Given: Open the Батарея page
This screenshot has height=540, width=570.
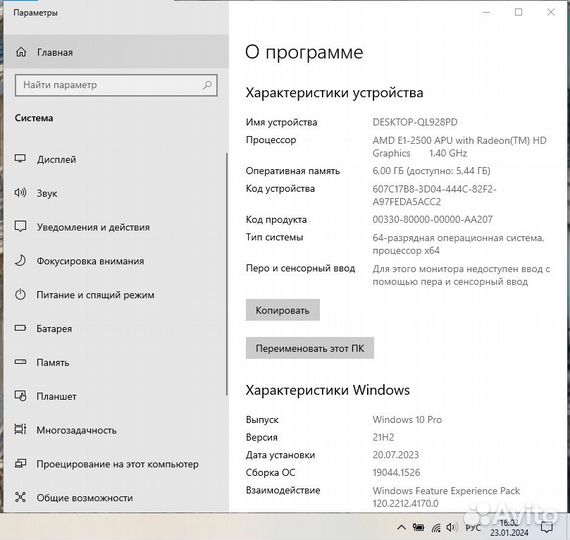Looking at the screenshot, I should click(116, 328).
